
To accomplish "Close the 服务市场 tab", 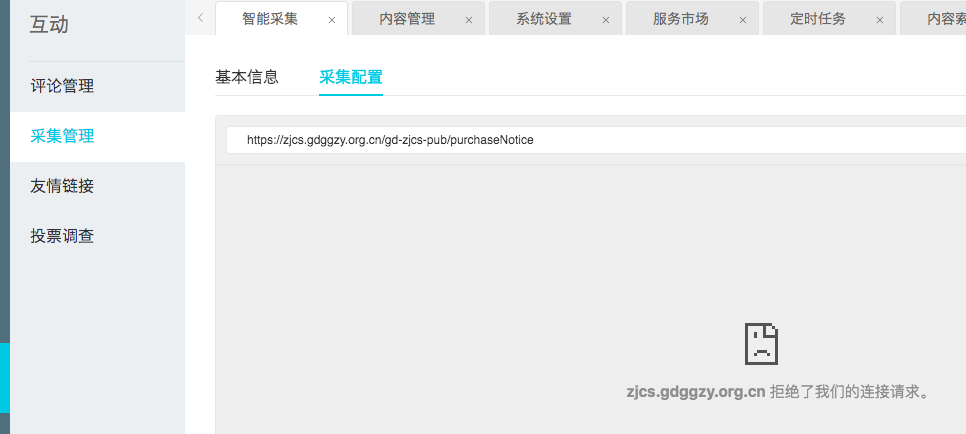I will (x=742, y=20).
